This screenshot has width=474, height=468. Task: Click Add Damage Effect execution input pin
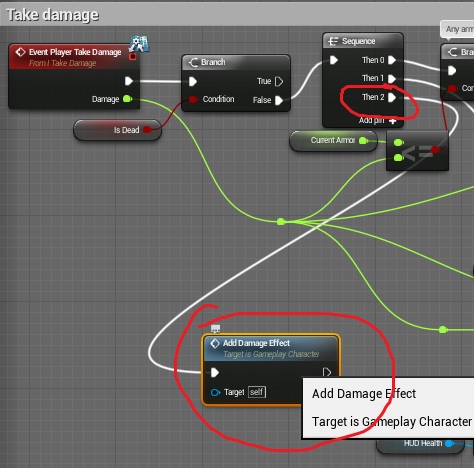click(215, 372)
